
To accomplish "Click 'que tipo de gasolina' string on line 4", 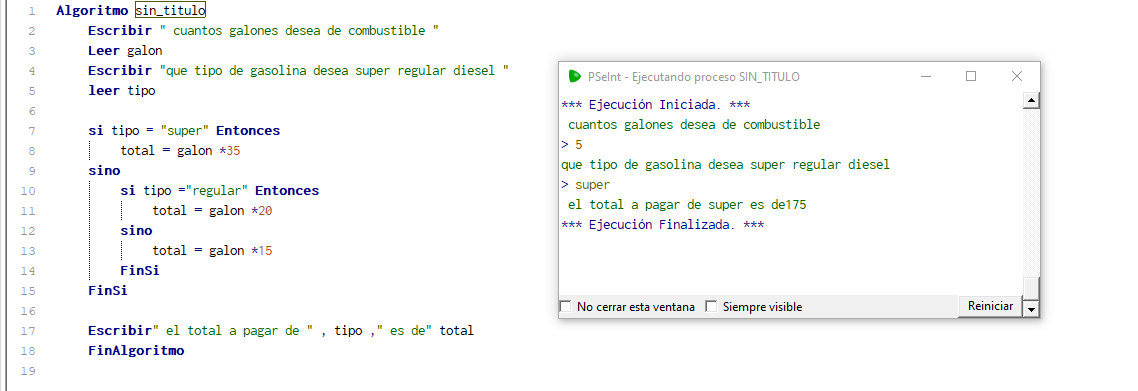I will point(334,71).
